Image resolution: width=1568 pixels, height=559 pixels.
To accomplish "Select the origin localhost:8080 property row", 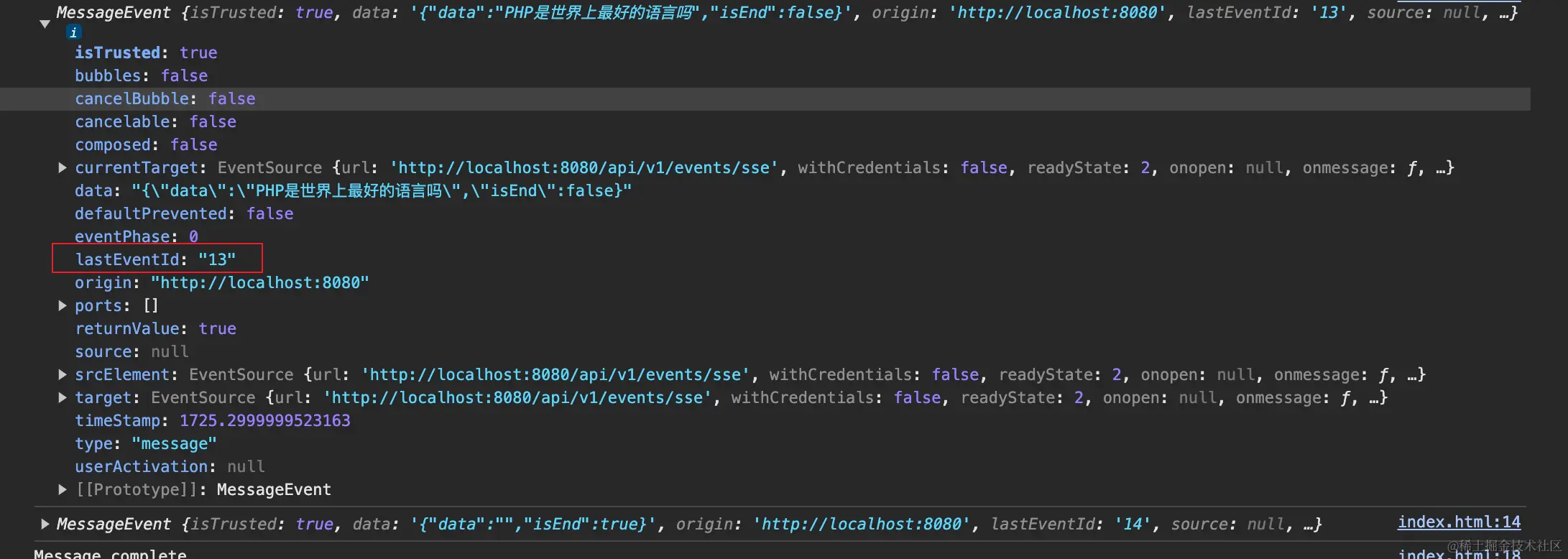I will click(222, 282).
